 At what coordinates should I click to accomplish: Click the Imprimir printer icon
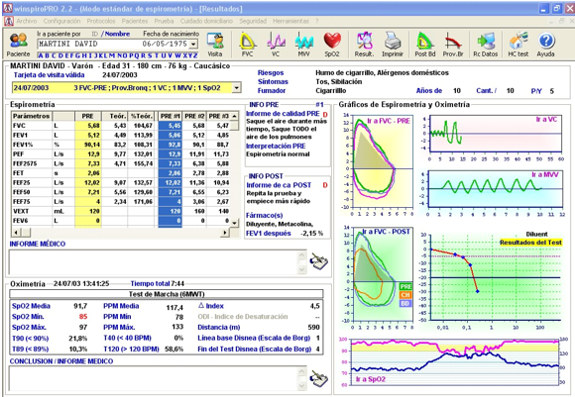click(392, 44)
